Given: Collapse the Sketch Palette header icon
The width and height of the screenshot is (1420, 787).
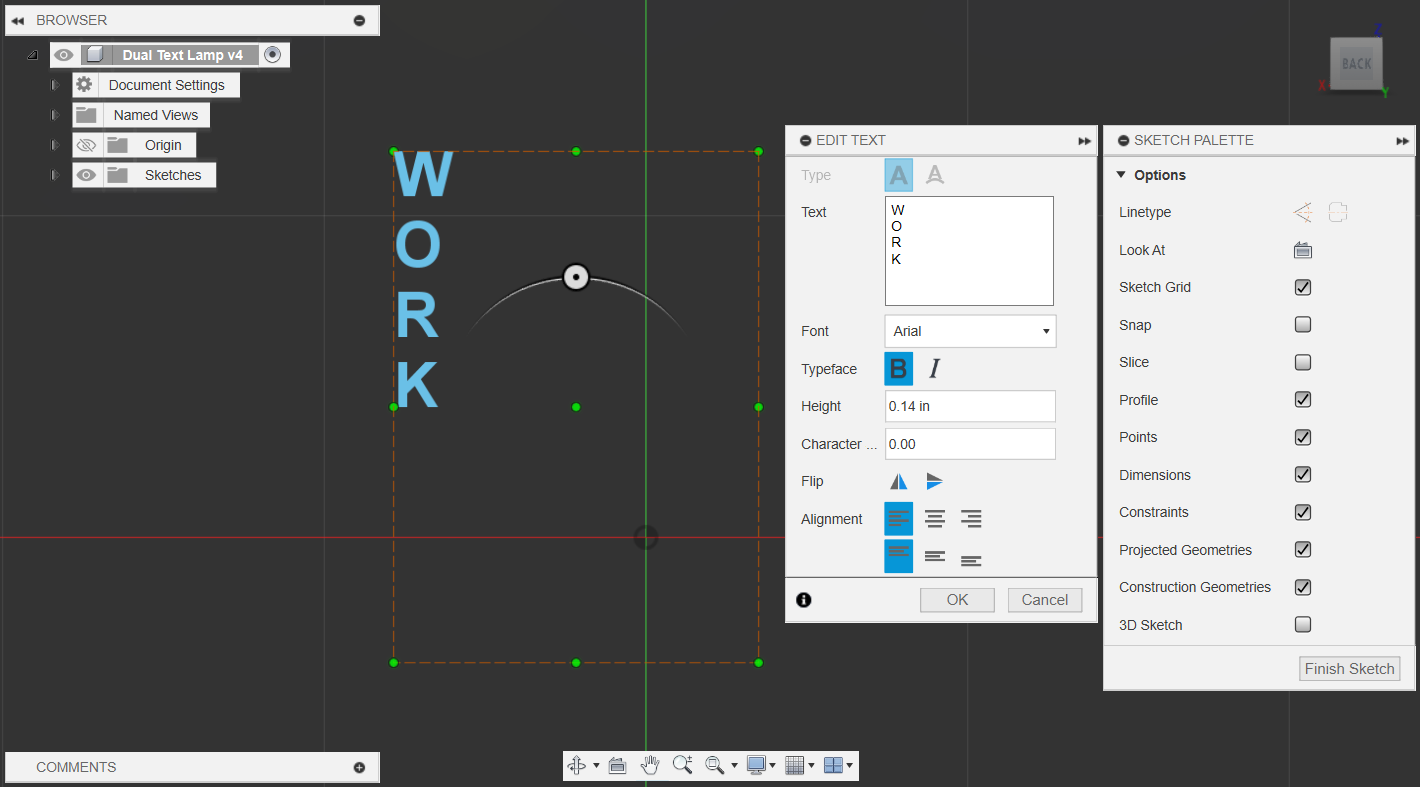Looking at the screenshot, I should [1123, 141].
